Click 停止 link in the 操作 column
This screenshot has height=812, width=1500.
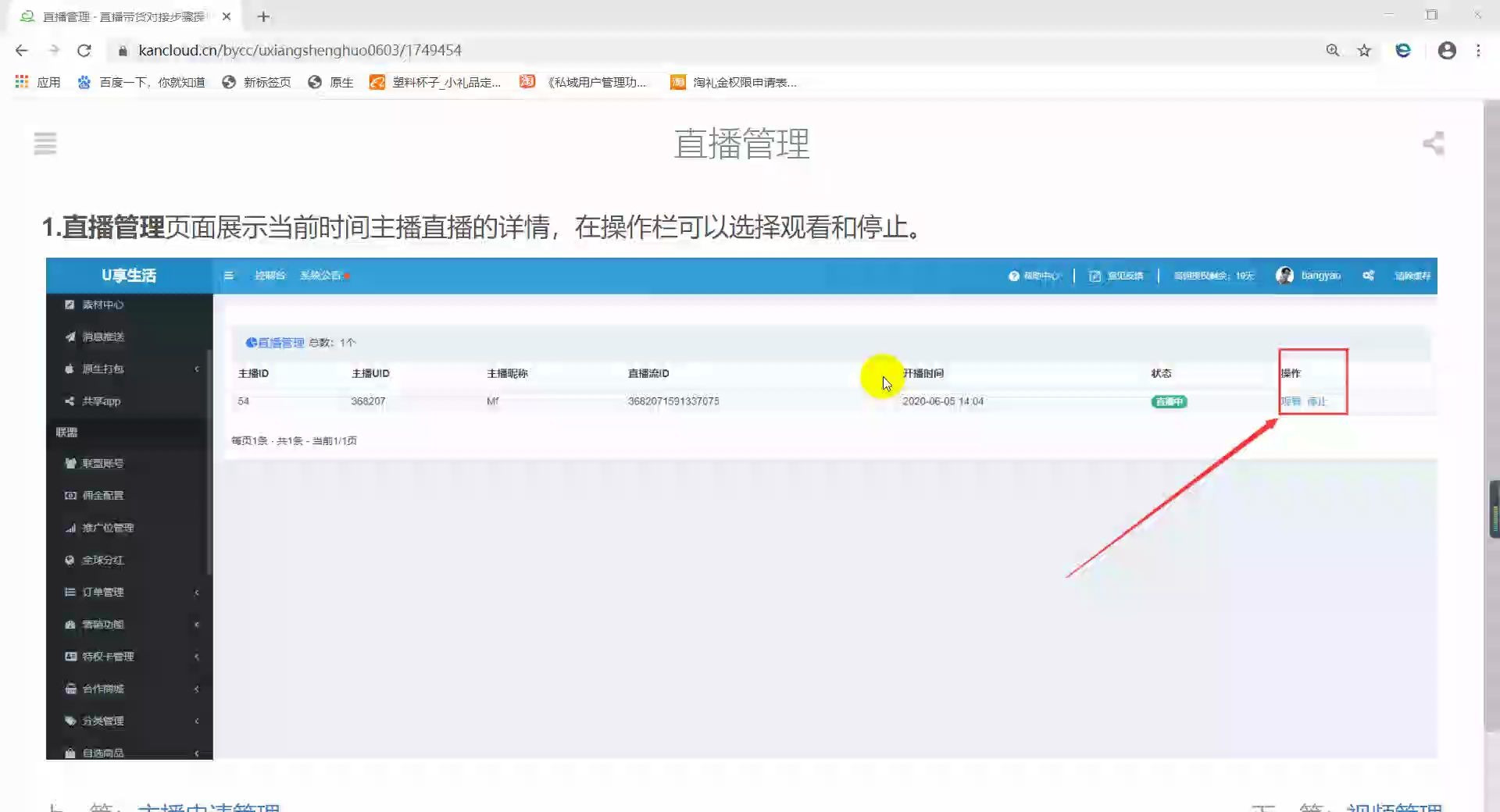click(1317, 401)
